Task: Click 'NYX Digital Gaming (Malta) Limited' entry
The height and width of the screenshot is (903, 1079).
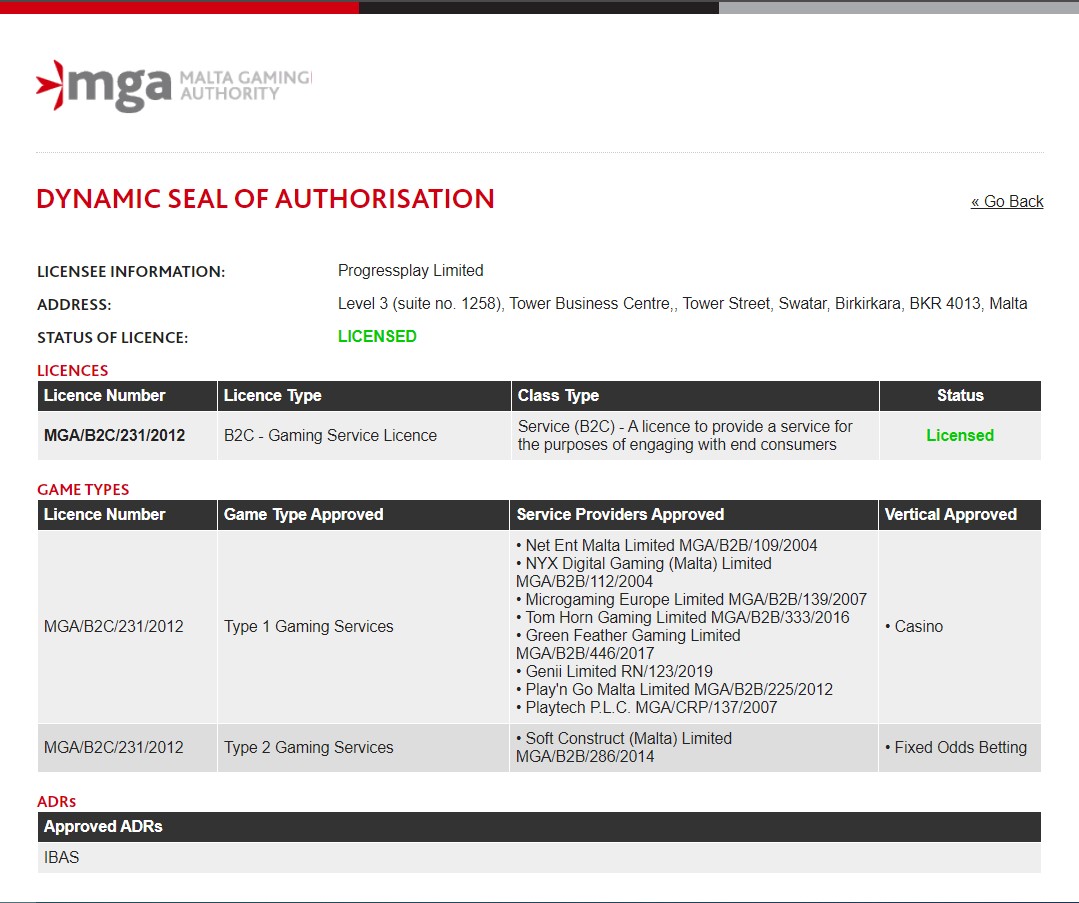Action: 643,573
